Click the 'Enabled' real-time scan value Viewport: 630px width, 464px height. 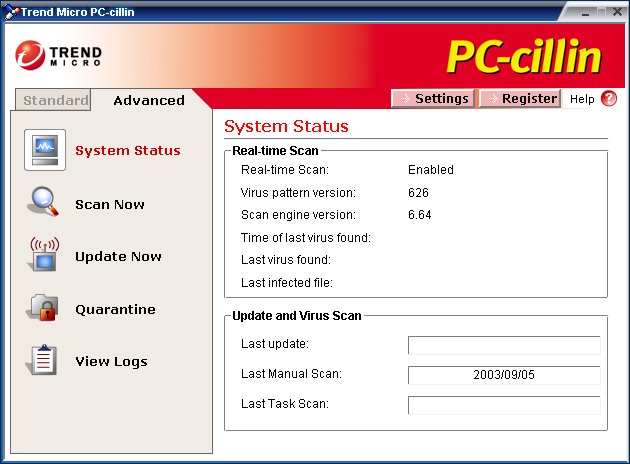coord(431,170)
